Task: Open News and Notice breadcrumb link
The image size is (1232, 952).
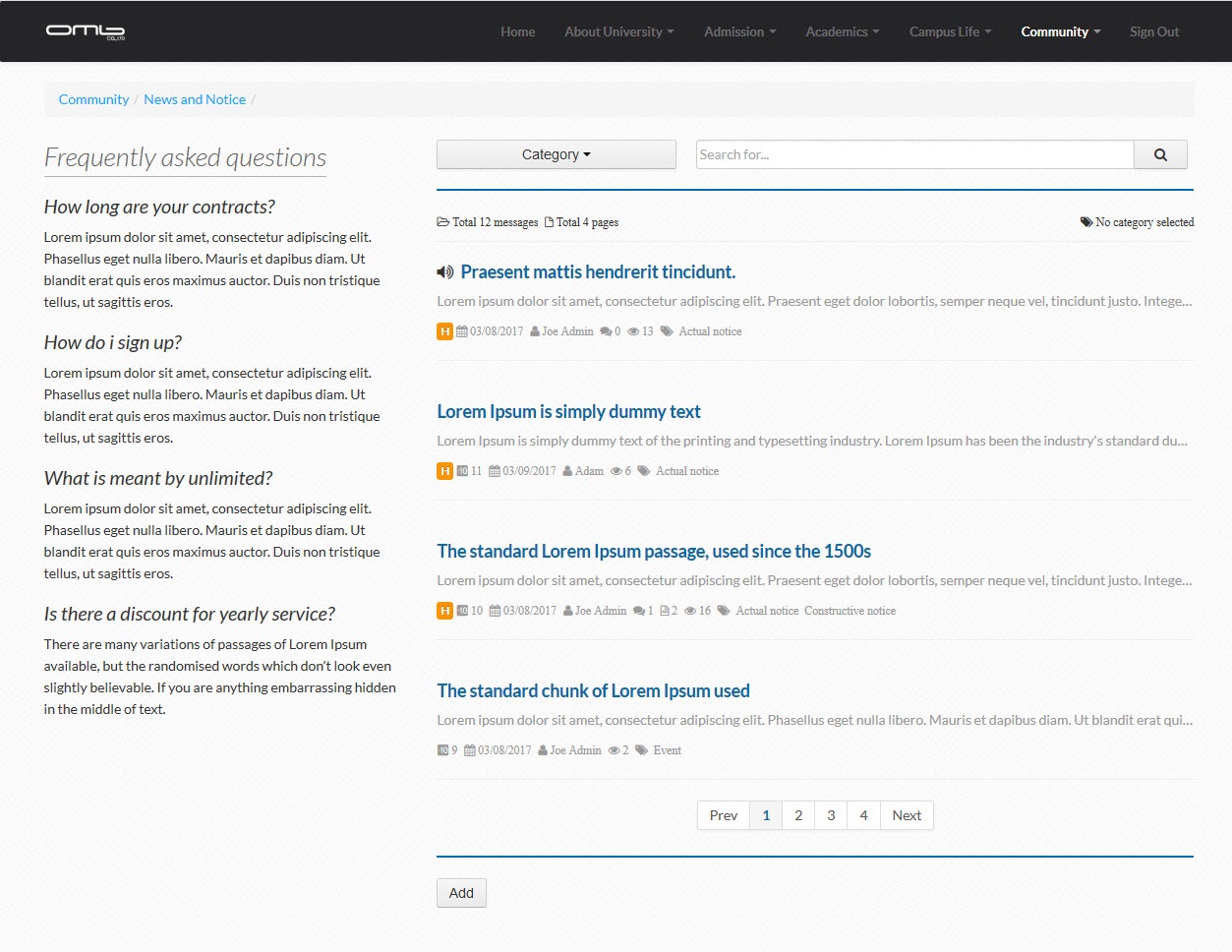Action: pyautogui.click(x=195, y=99)
